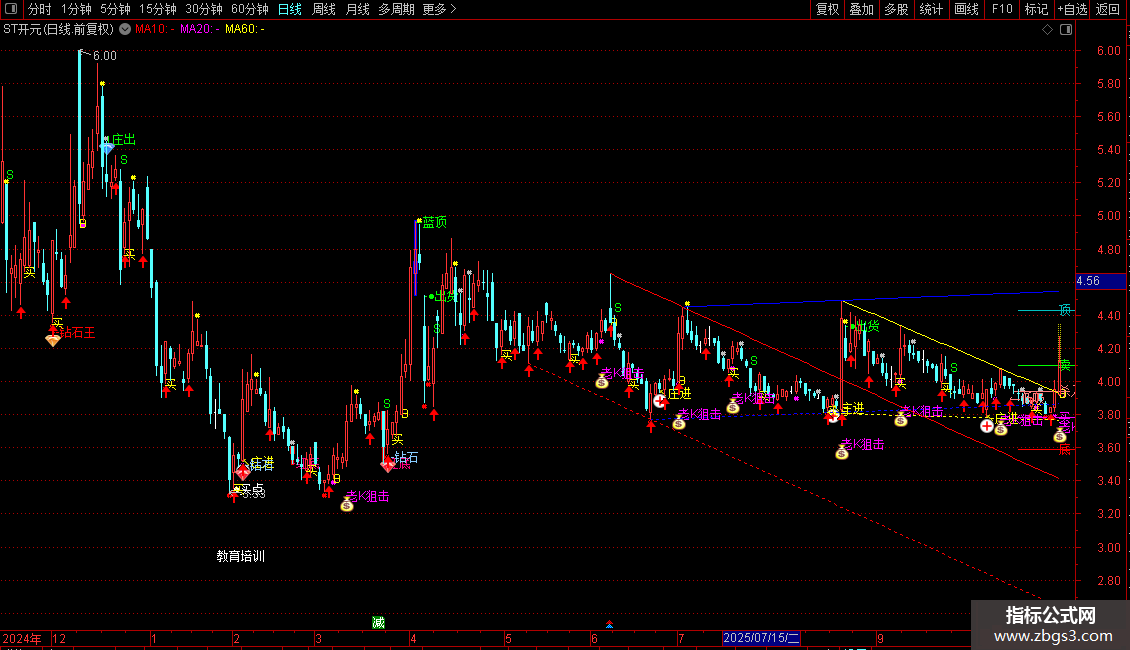Screen dimensions: 1130x650
Task: Click the 标记 mark button
Action: [x=1036, y=9]
